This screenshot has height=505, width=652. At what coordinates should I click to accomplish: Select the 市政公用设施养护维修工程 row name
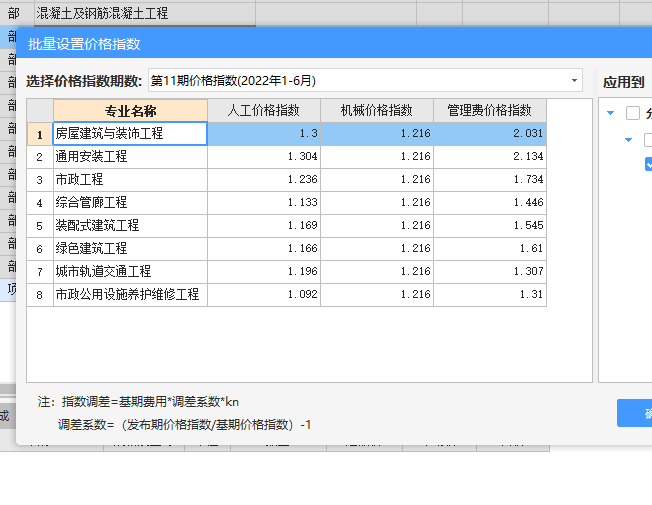pos(131,295)
